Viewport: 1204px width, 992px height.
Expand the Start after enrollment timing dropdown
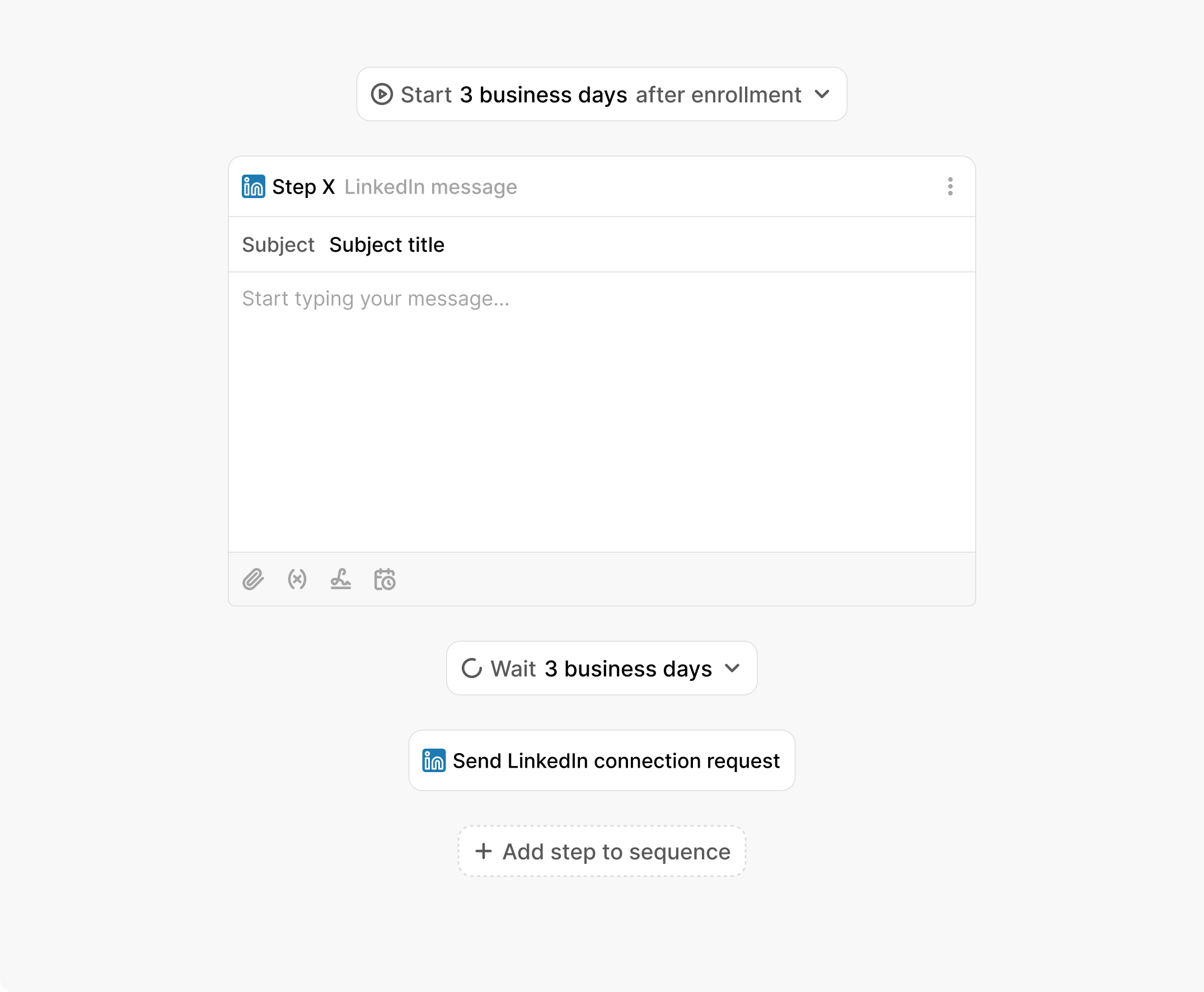[x=600, y=95]
